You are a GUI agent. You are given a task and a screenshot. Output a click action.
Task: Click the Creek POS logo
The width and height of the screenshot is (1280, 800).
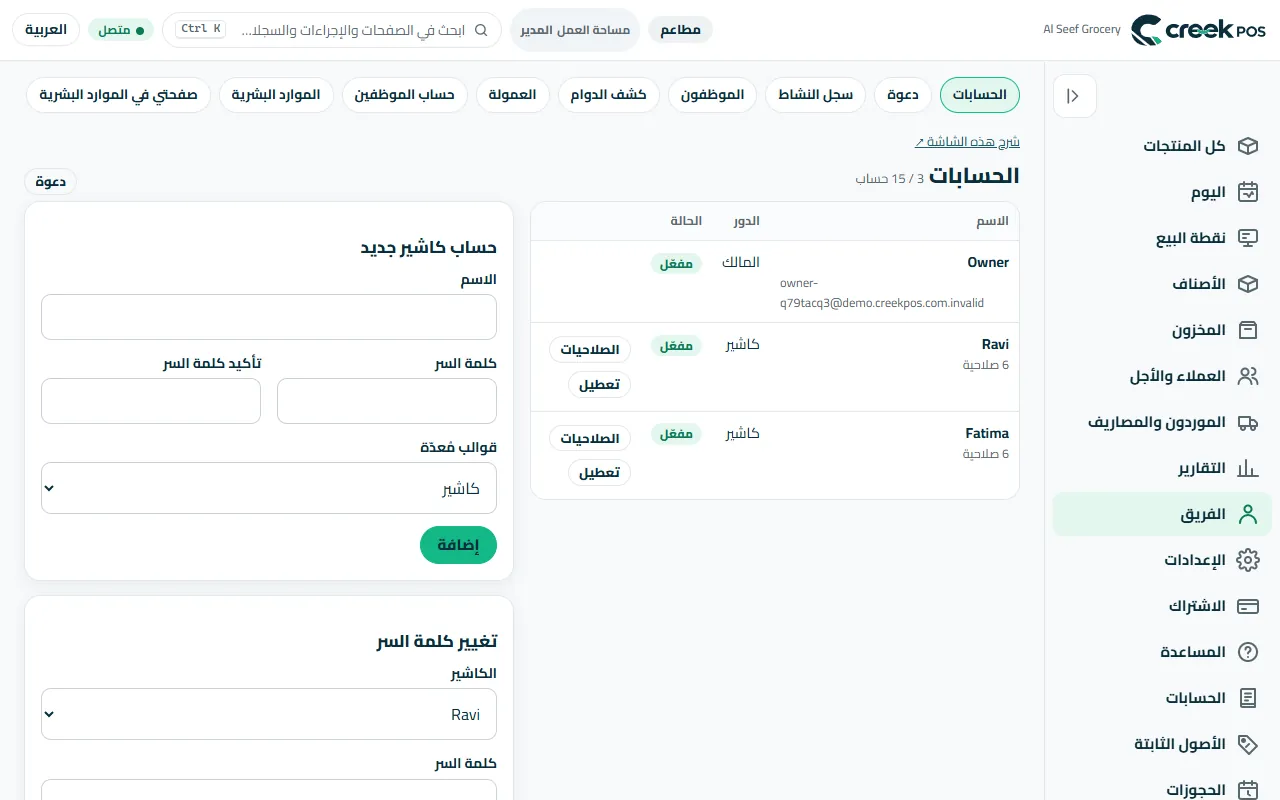coord(1198,30)
